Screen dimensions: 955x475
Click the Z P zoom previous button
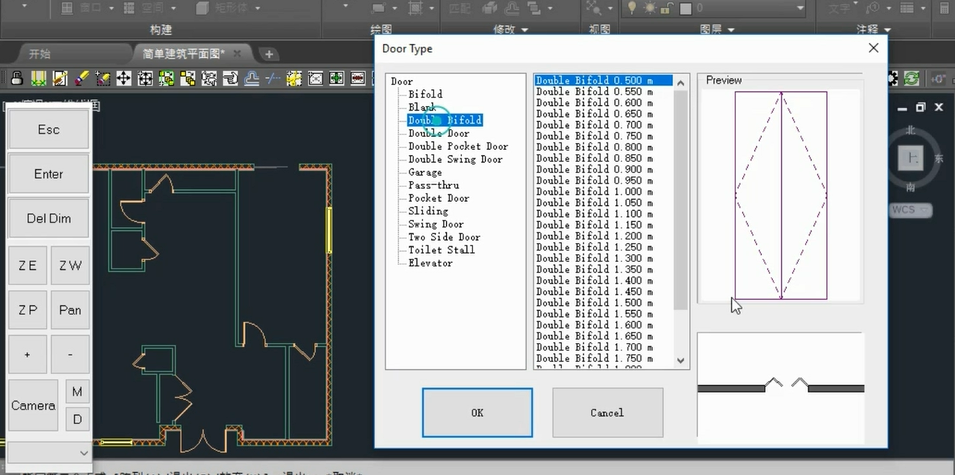27,310
